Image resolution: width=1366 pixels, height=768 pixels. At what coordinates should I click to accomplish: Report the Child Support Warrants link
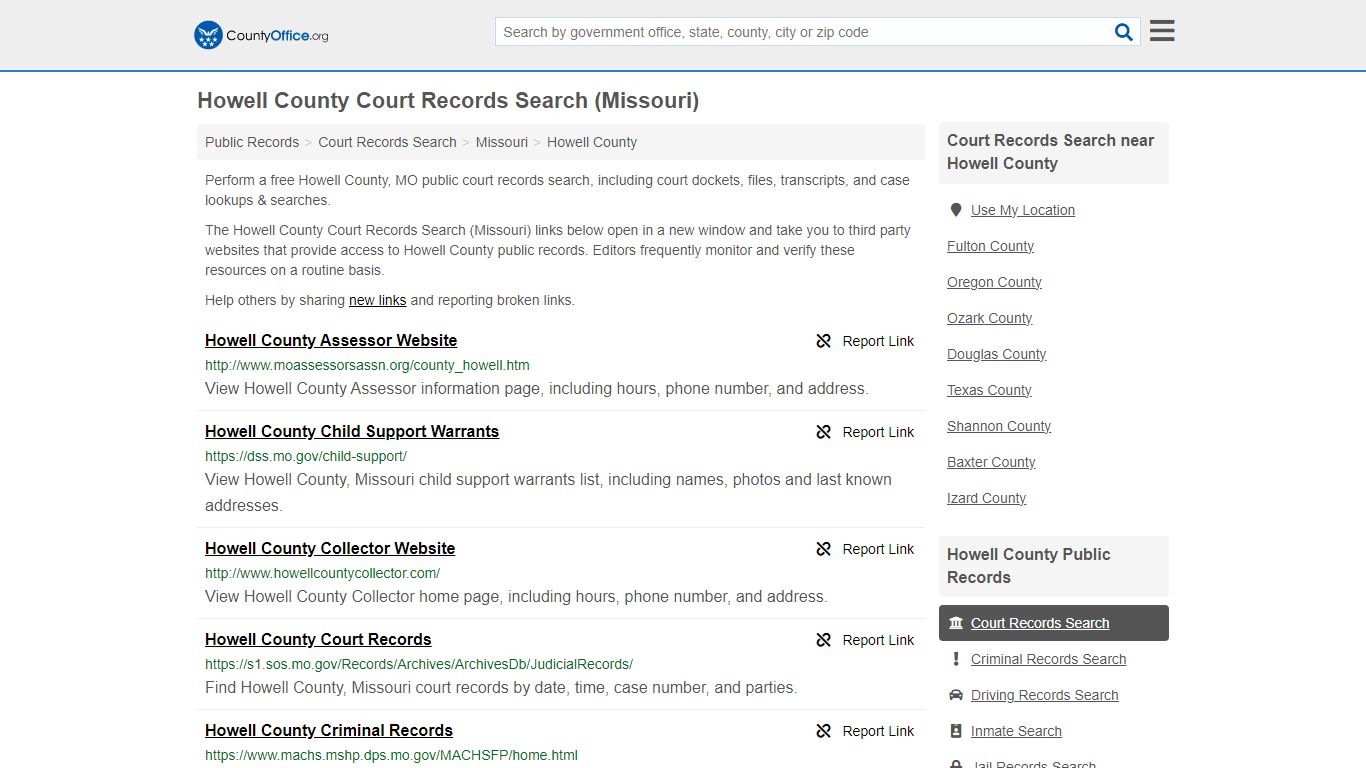[865, 432]
